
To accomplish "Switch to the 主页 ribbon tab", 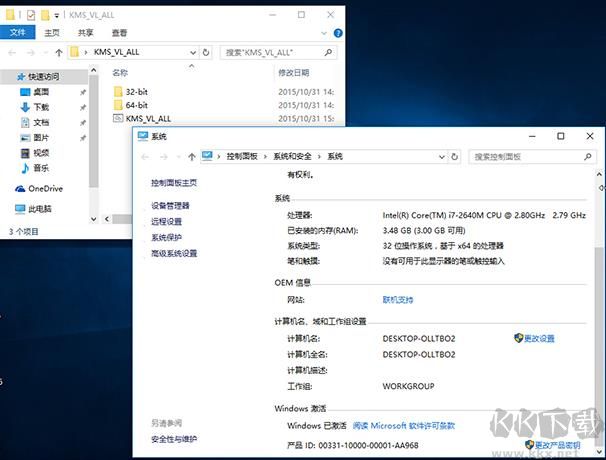I will click(x=52, y=33).
